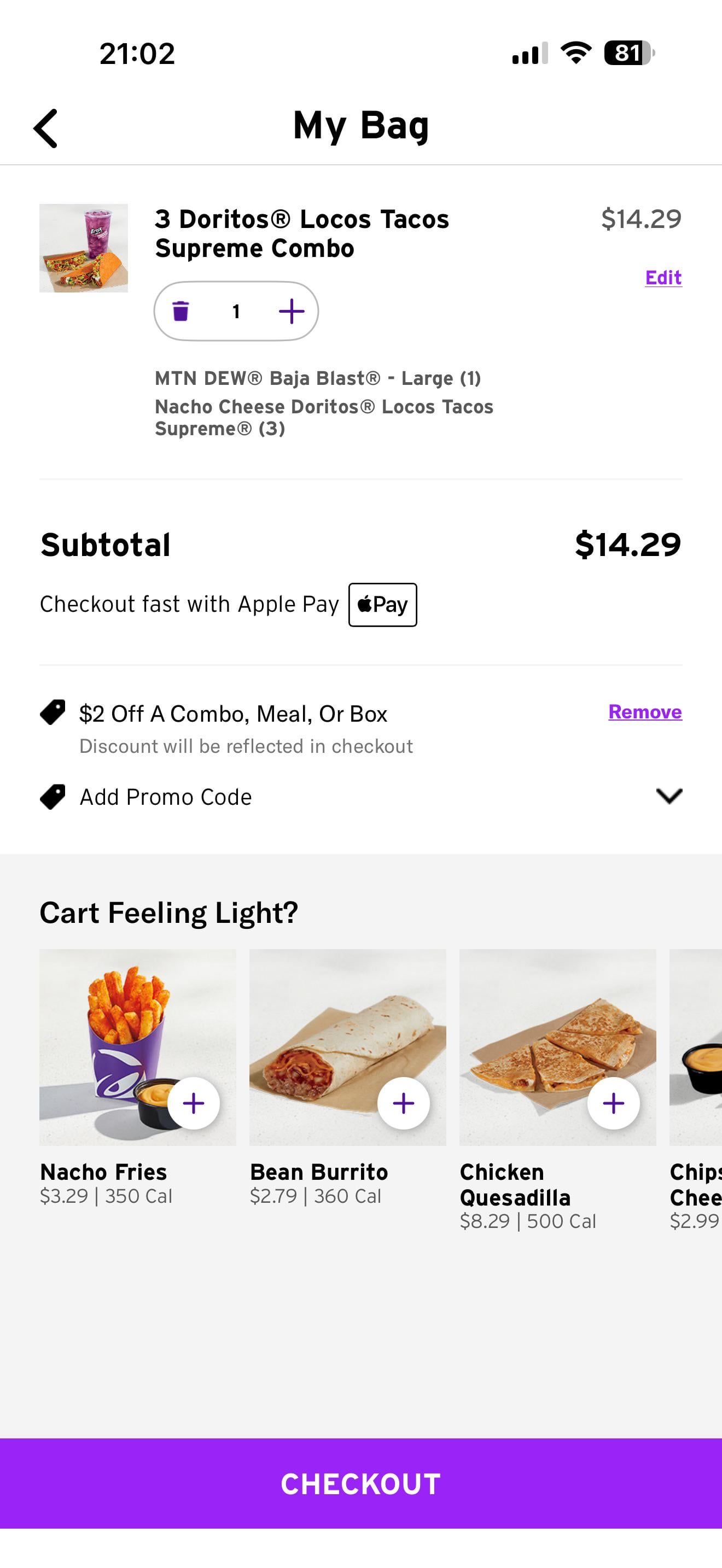
Task: Tap the back arrow icon
Action: click(x=45, y=128)
